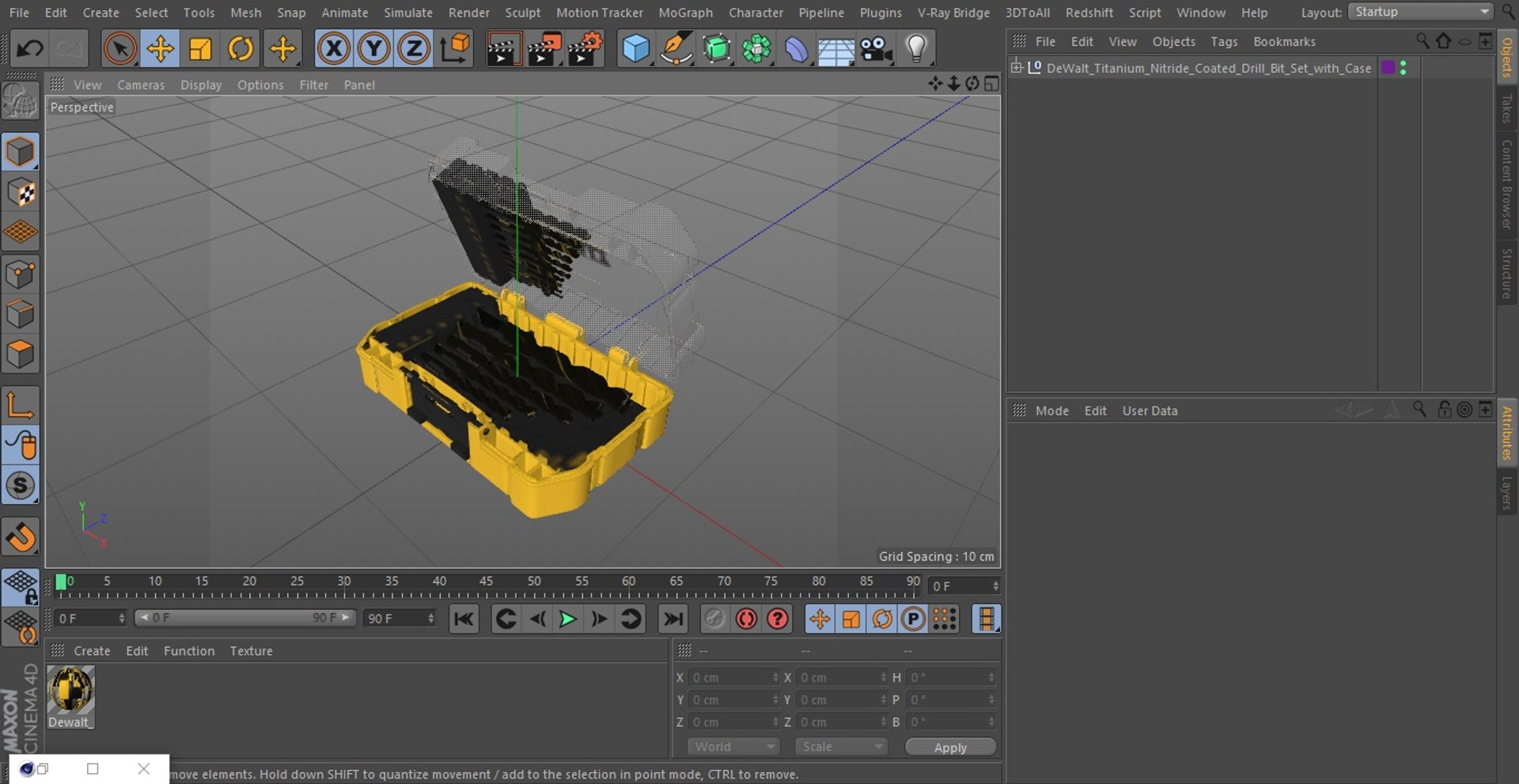Open viewport Cameras menu

pyautogui.click(x=141, y=85)
